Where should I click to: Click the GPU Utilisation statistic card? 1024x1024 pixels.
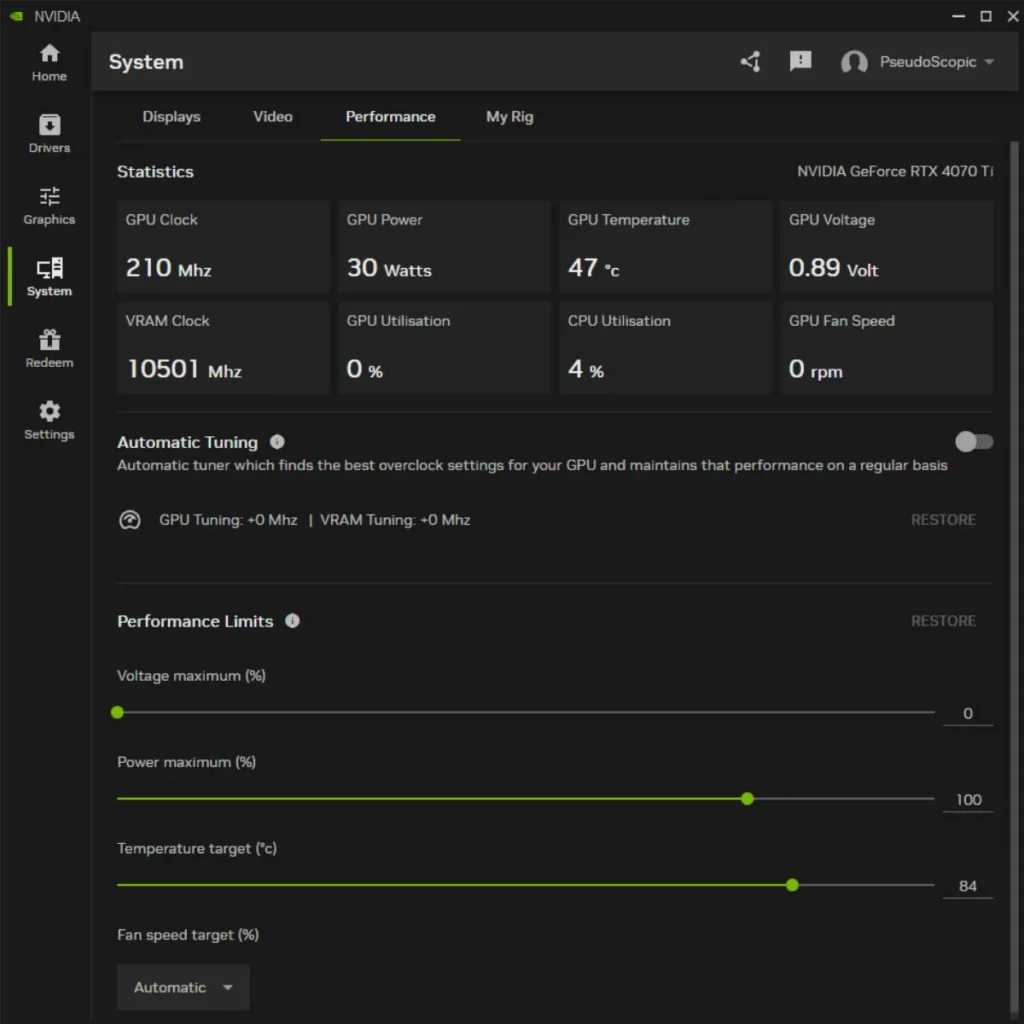[445, 348]
